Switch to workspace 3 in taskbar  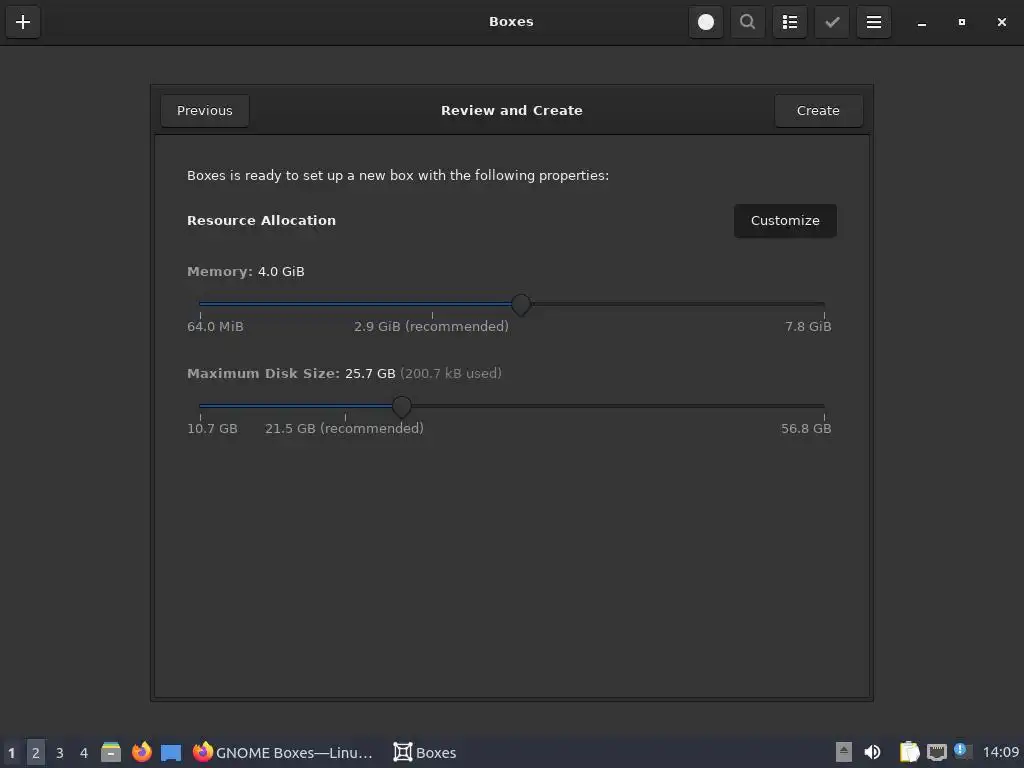[x=59, y=753]
